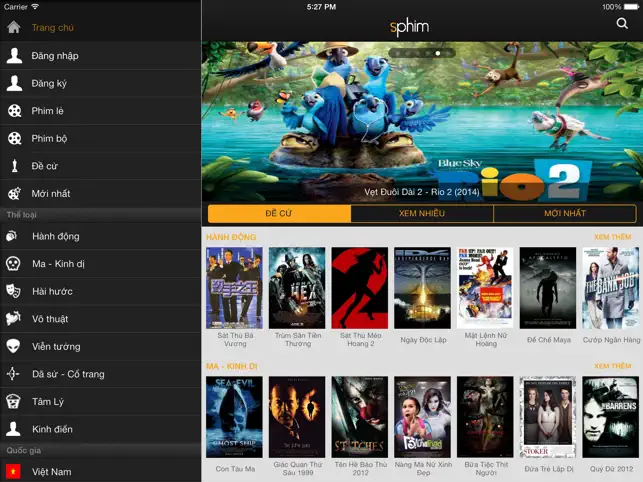Tap the Vietnam flag icon
The width and height of the screenshot is (643, 482).
coord(13,472)
